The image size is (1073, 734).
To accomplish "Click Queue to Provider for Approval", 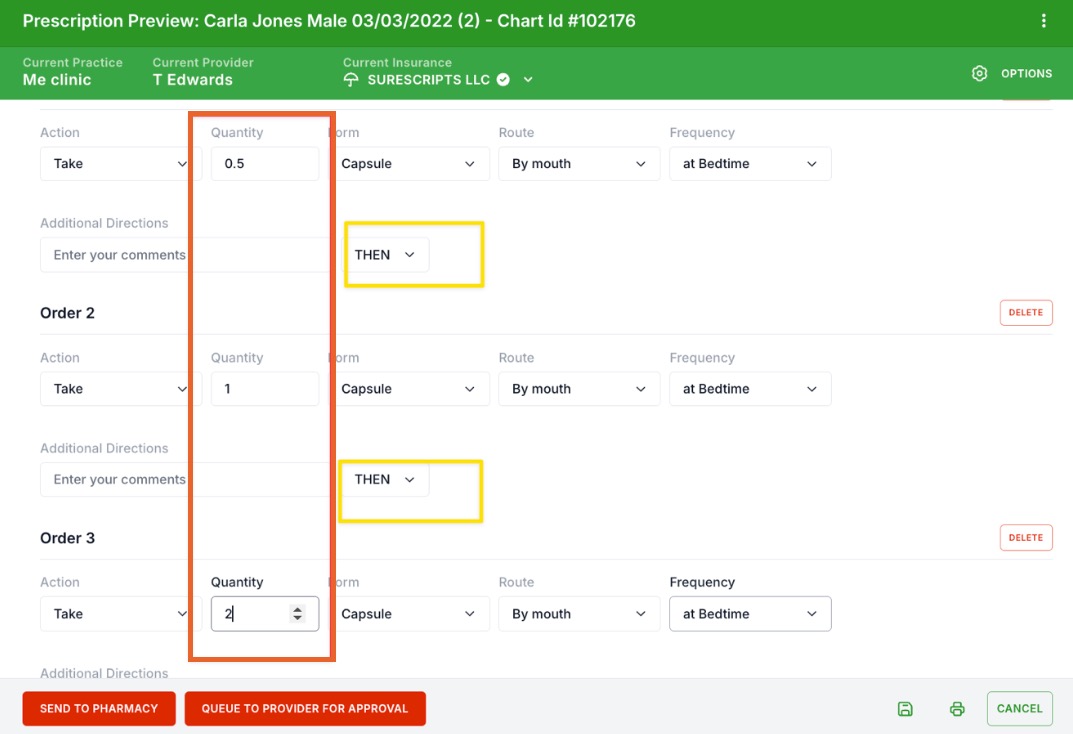I will coord(305,709).
